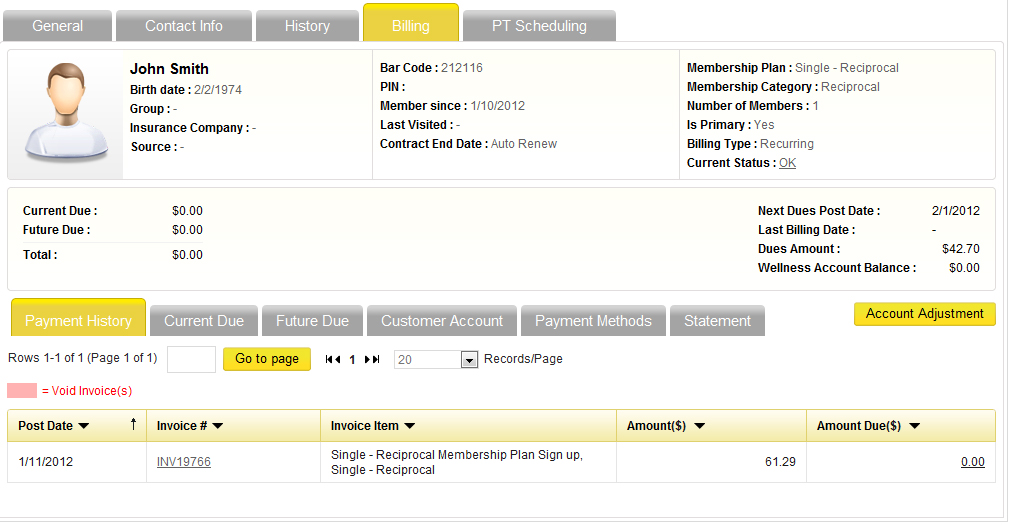
Task: Open Amount($) column dropdown arrow
Action: [x=699, y=426]
